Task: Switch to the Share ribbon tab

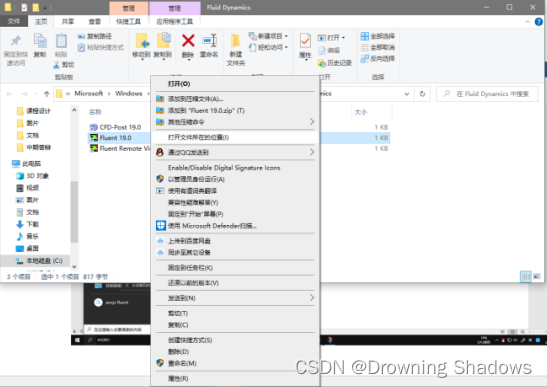Action: pos(68,21)
